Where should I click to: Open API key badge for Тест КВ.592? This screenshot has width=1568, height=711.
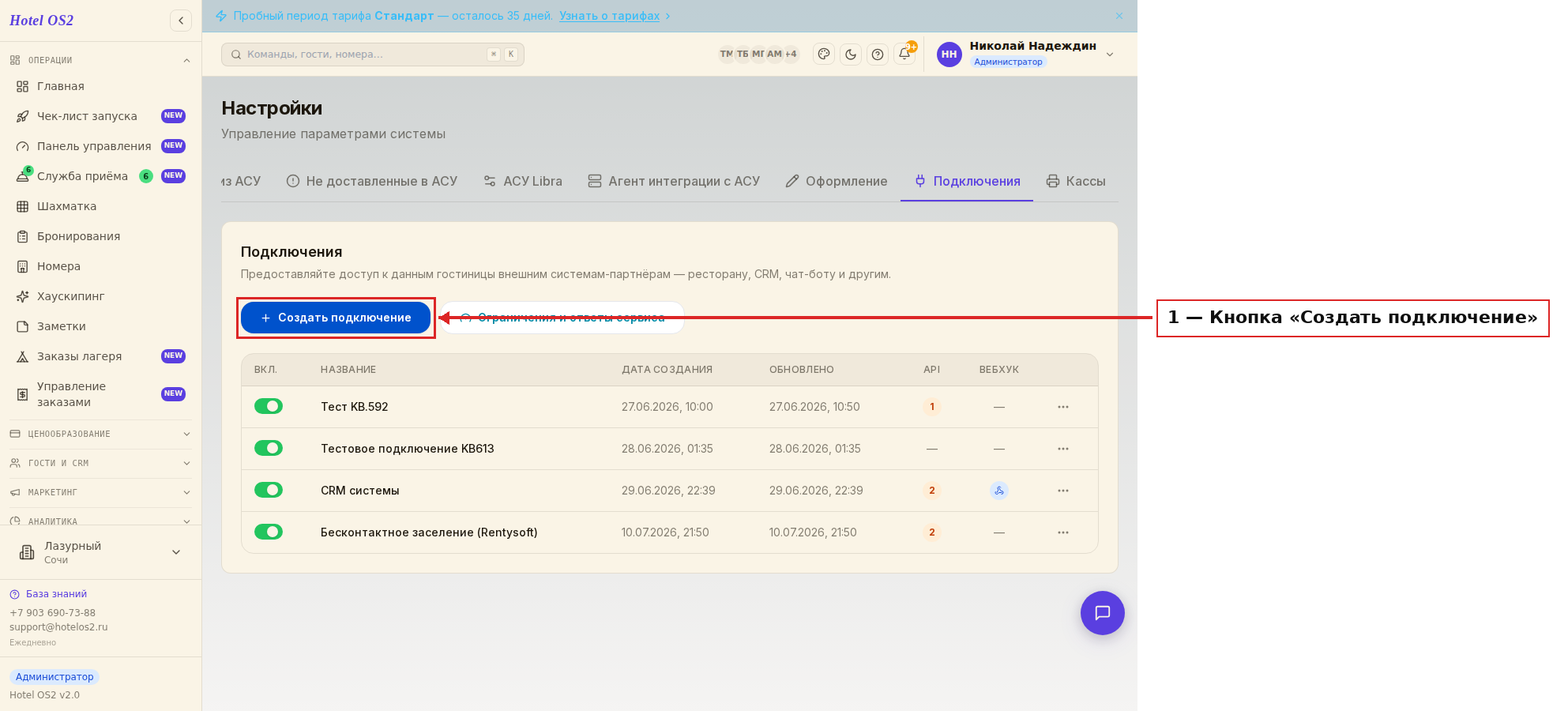click(932, 407)
